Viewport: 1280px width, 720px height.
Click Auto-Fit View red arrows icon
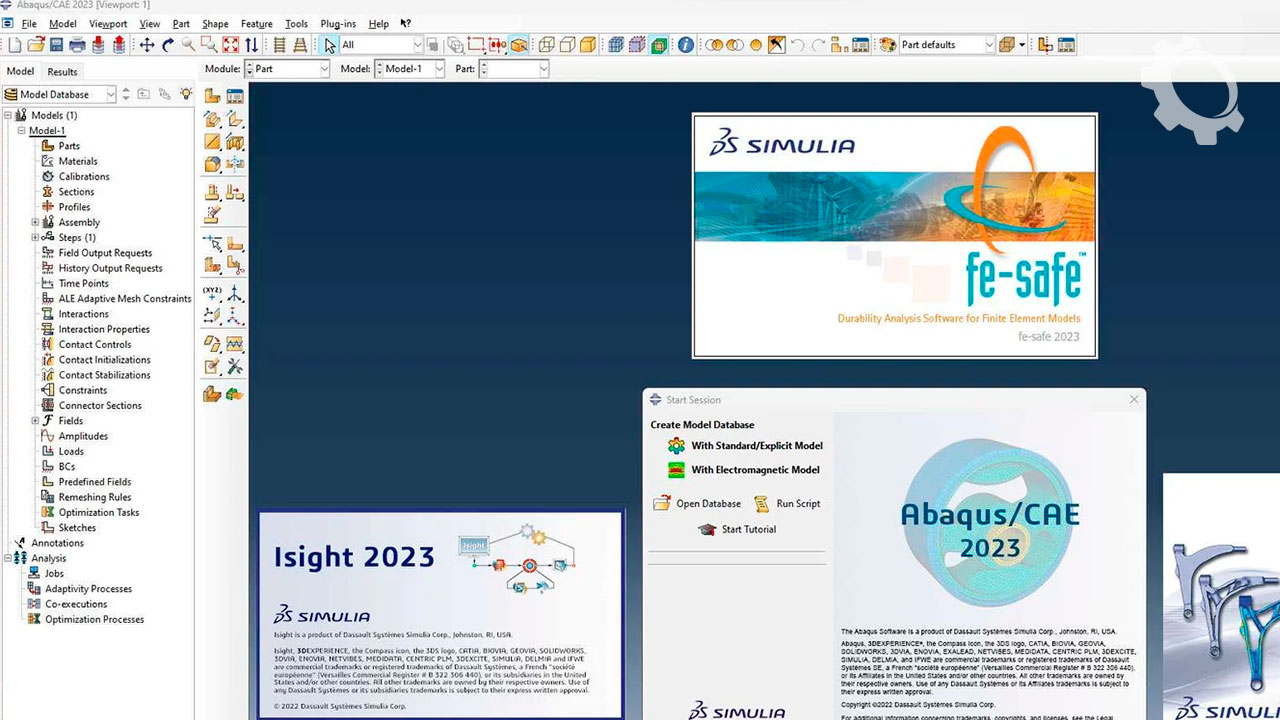(x=231, y=45)
